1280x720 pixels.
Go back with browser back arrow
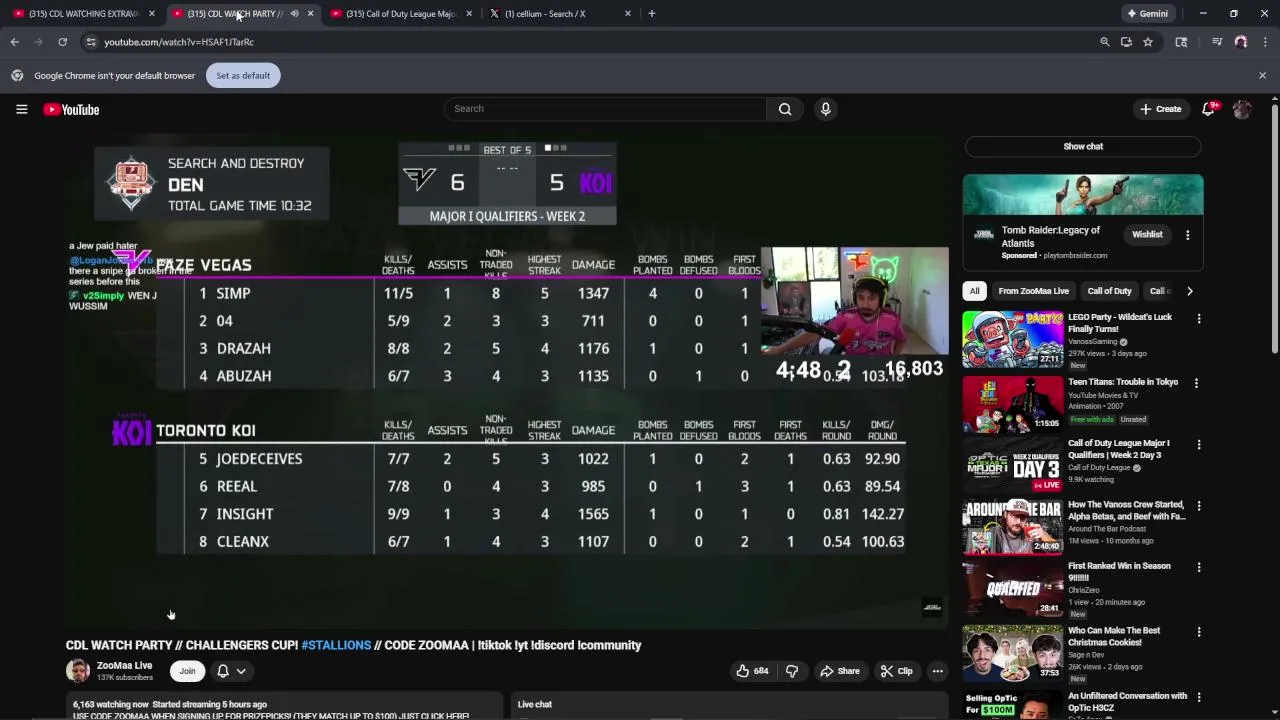15,42
